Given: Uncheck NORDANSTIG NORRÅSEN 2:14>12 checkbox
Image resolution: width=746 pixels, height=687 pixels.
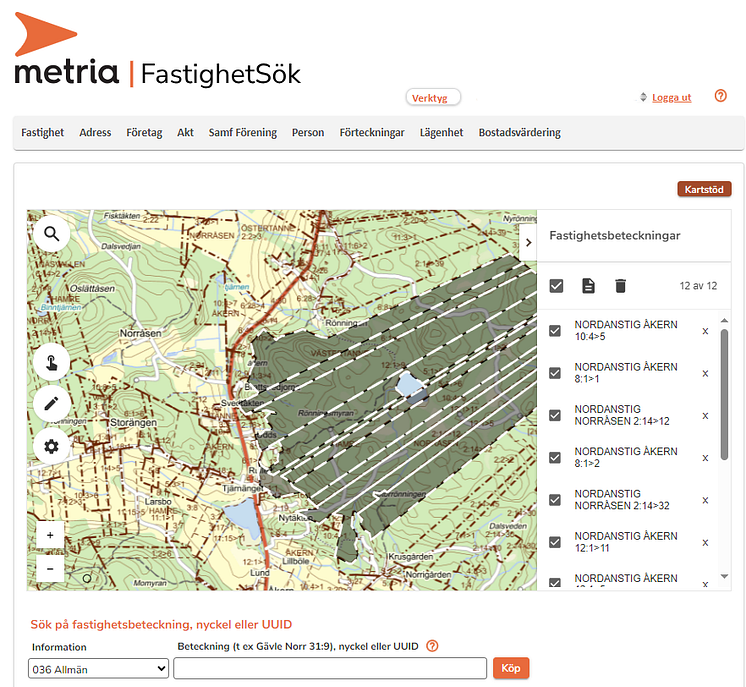Looking at the screenshot, I should pos(555,415).
